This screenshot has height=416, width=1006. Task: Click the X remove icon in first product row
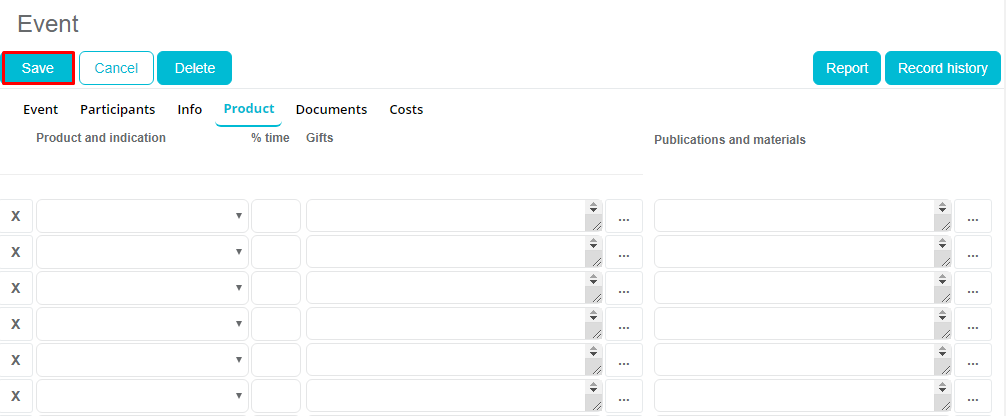point(15,216)
